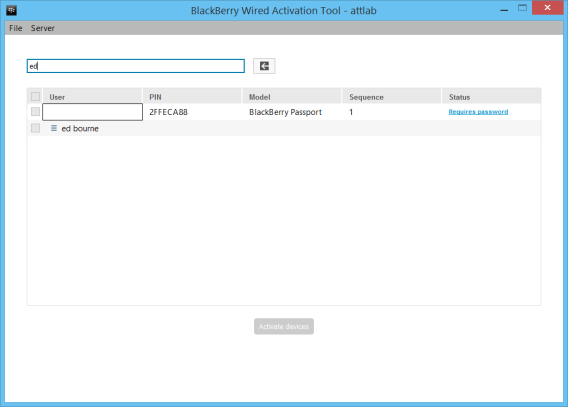Close the Wired Activation Tool window

tap(547, 8)
